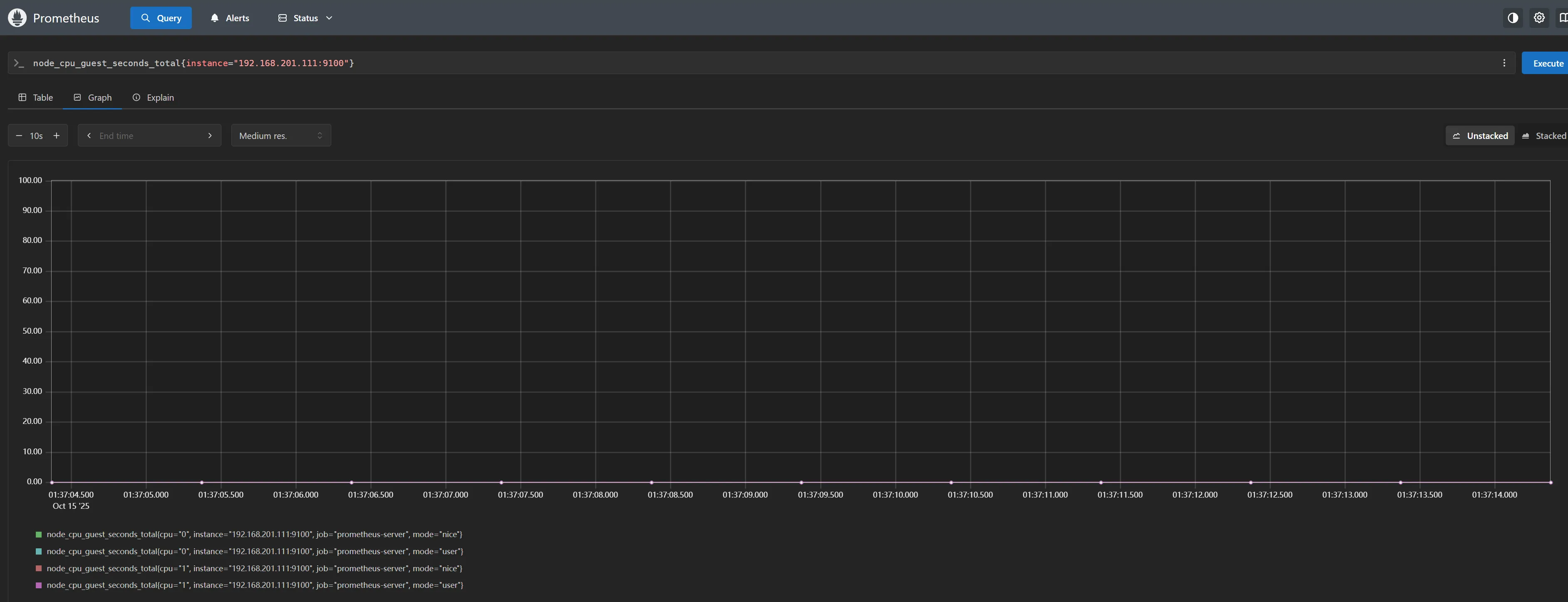1568x602 pixels.
Task: Move end time forward with right chevron
Action: 210,136
